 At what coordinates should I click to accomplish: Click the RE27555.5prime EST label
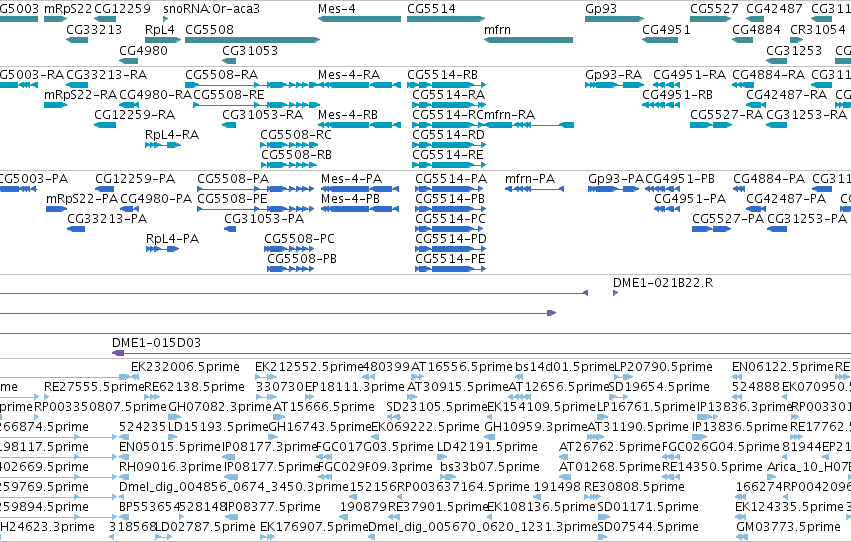coord(94,387)
